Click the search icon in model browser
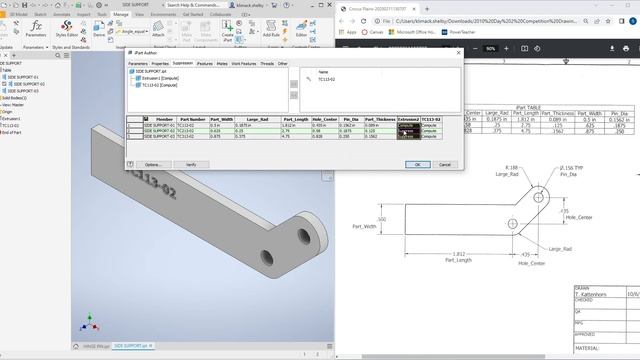 58,55
